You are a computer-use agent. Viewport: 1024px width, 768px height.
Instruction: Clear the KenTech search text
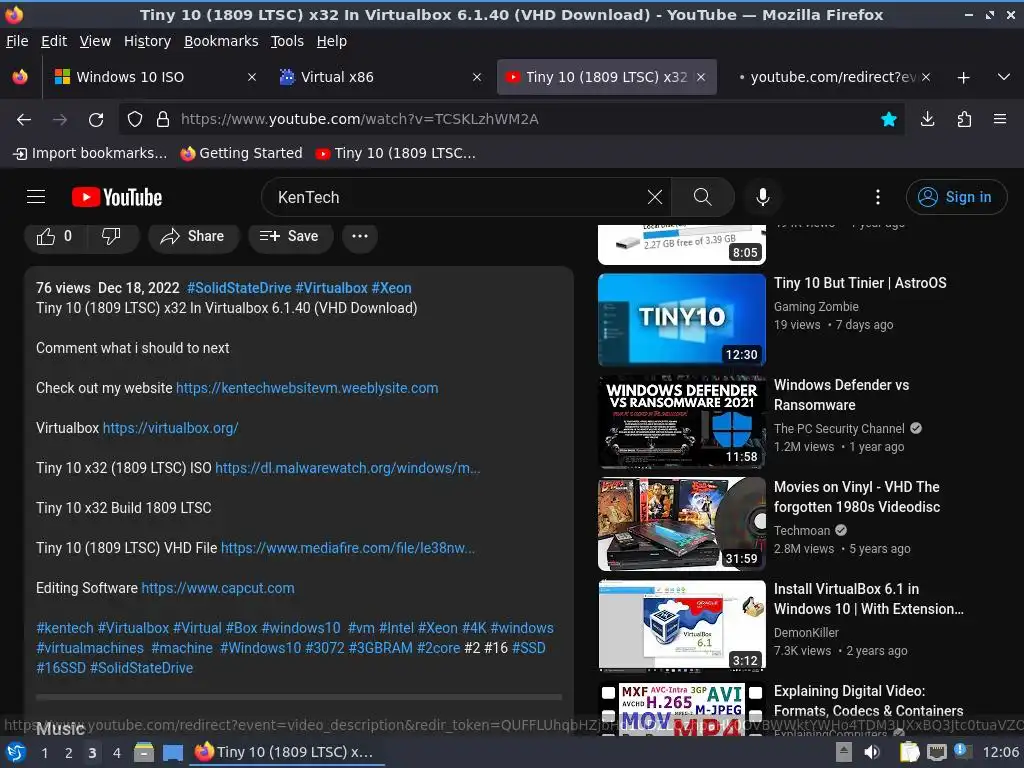[654, 197]
